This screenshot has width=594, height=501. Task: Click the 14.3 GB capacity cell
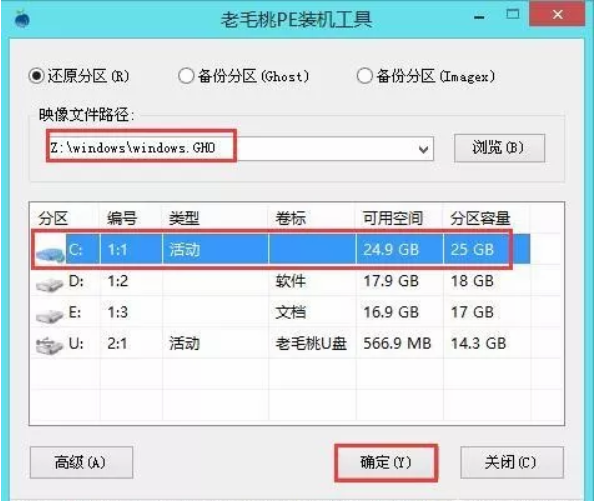pos(478,343)
